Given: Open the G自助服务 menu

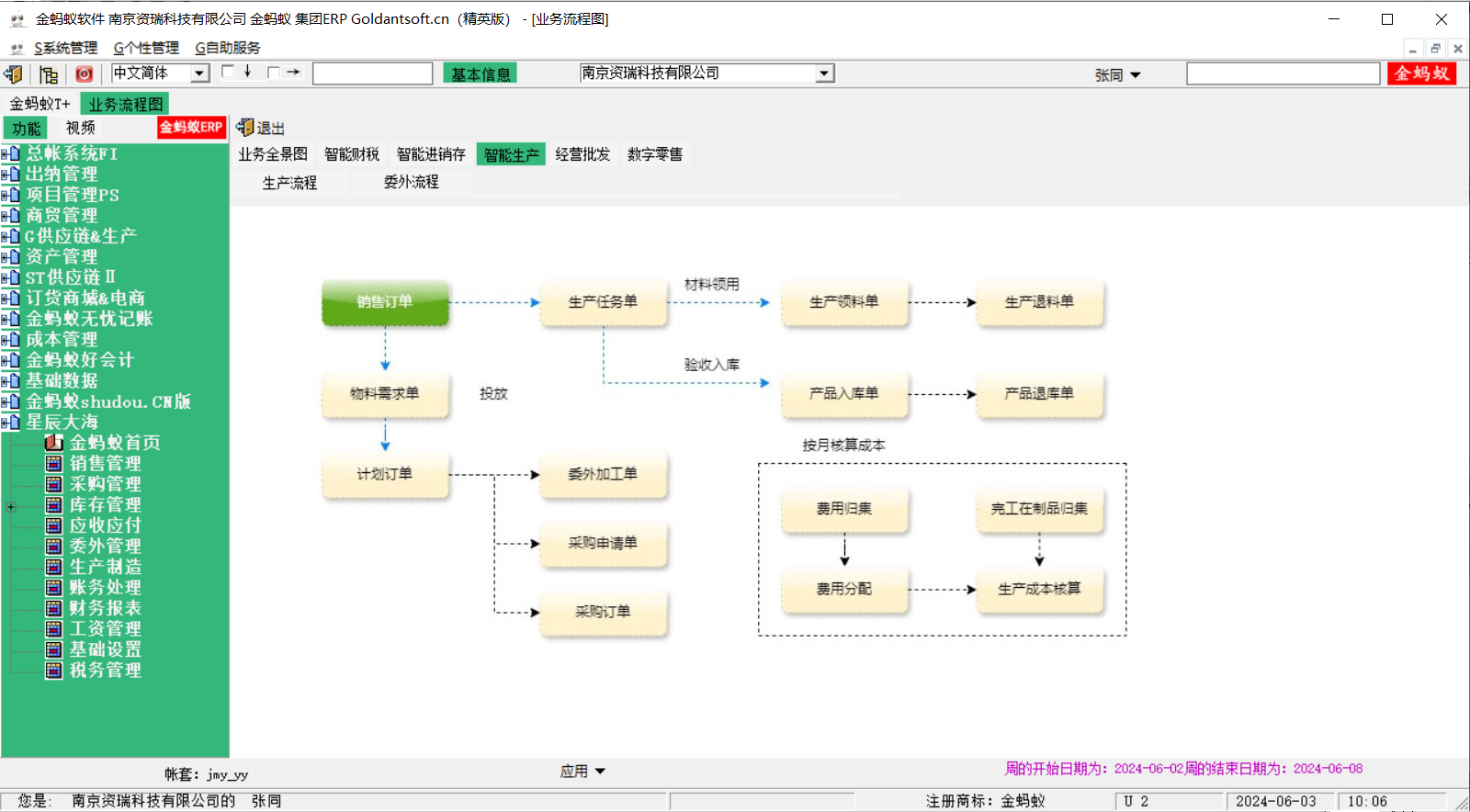Looking at the screenshot, I should [x=227, y=48].
